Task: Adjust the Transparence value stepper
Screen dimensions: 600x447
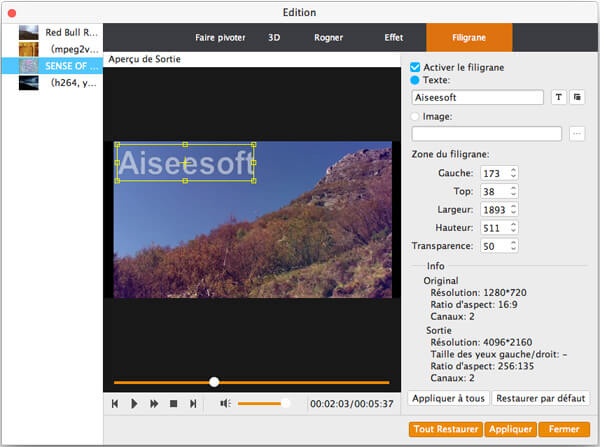Action: point(514,245)
